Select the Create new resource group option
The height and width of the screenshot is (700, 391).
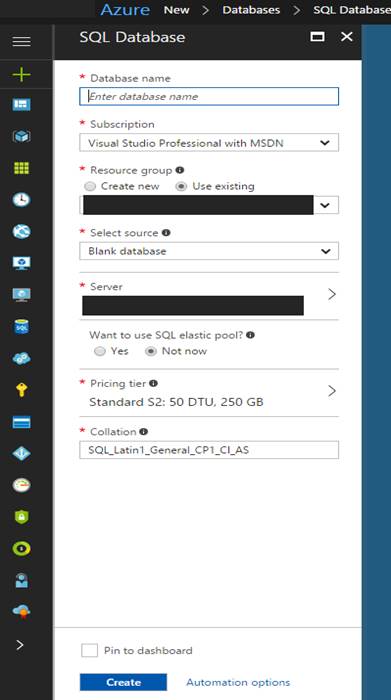click(x=90, y=187)
